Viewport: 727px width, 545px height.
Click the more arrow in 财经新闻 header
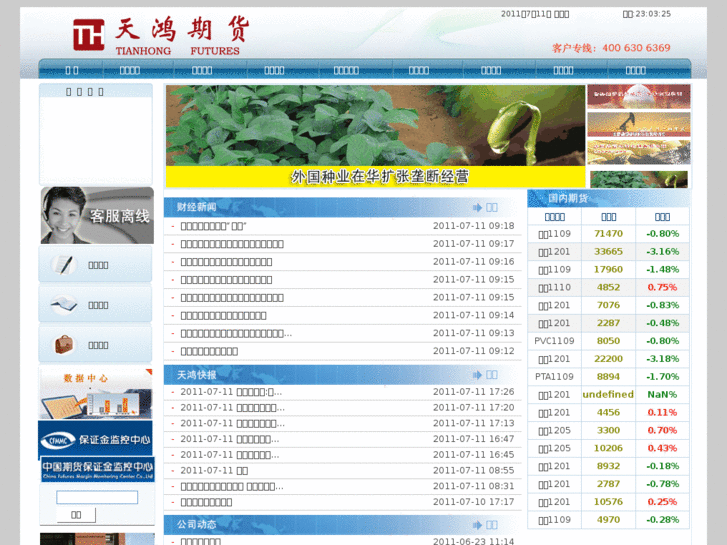(485, 207)
